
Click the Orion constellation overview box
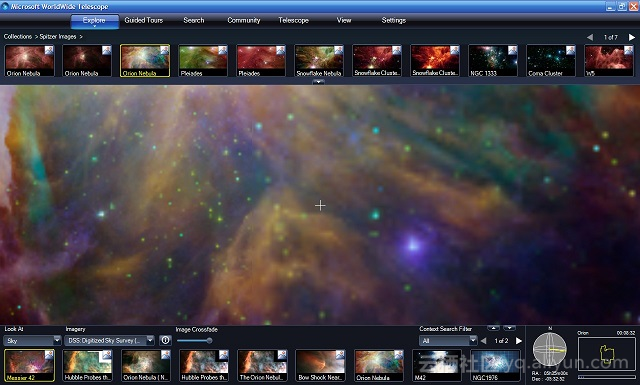pyautogui.click(x=607, y=354)
